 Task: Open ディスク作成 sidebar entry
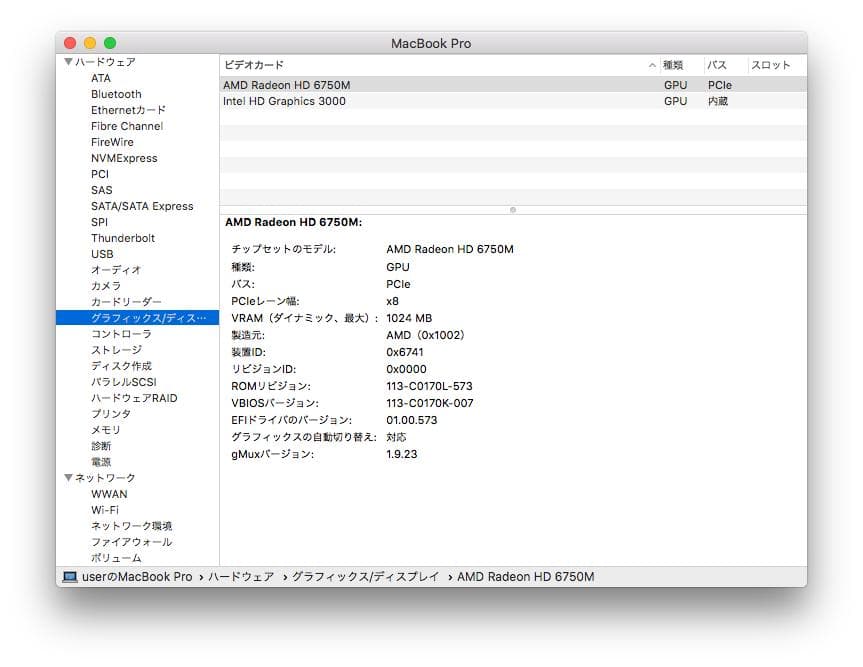tap(121, 365)
